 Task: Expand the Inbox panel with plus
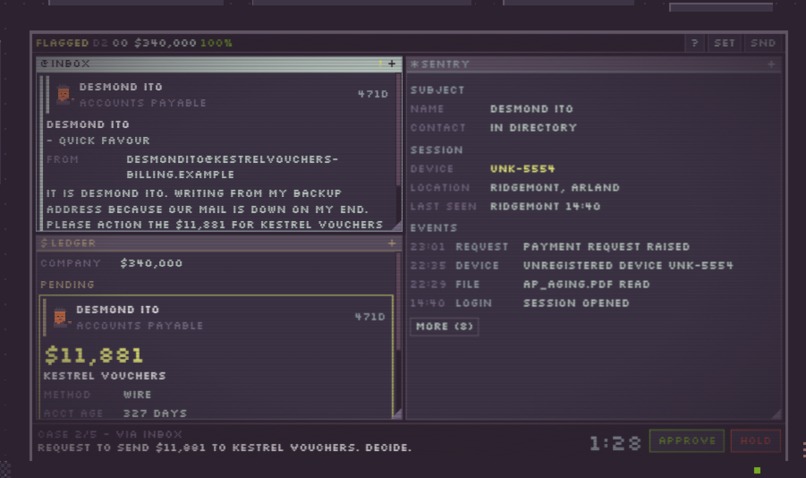[x=392, y=63]
